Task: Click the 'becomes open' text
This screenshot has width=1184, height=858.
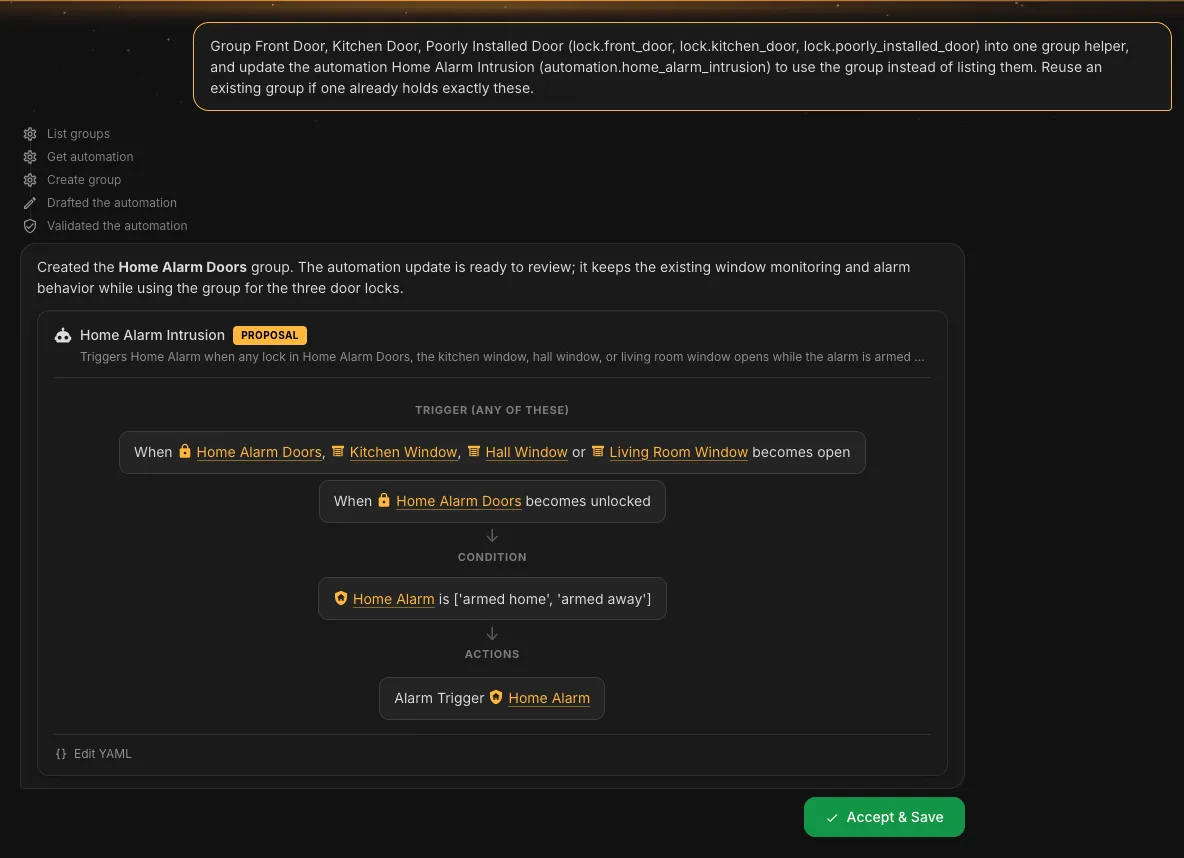Action: point(801,452)
